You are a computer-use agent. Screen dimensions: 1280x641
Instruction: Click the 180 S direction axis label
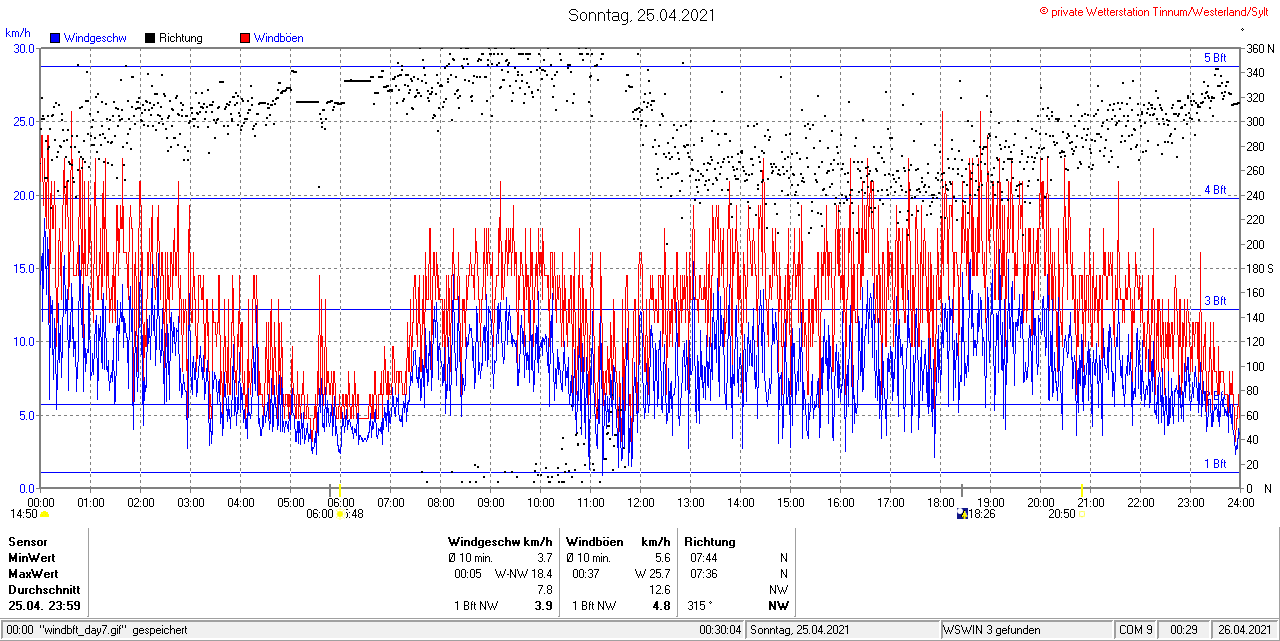pyautogui.click(x=1259, y=268)
